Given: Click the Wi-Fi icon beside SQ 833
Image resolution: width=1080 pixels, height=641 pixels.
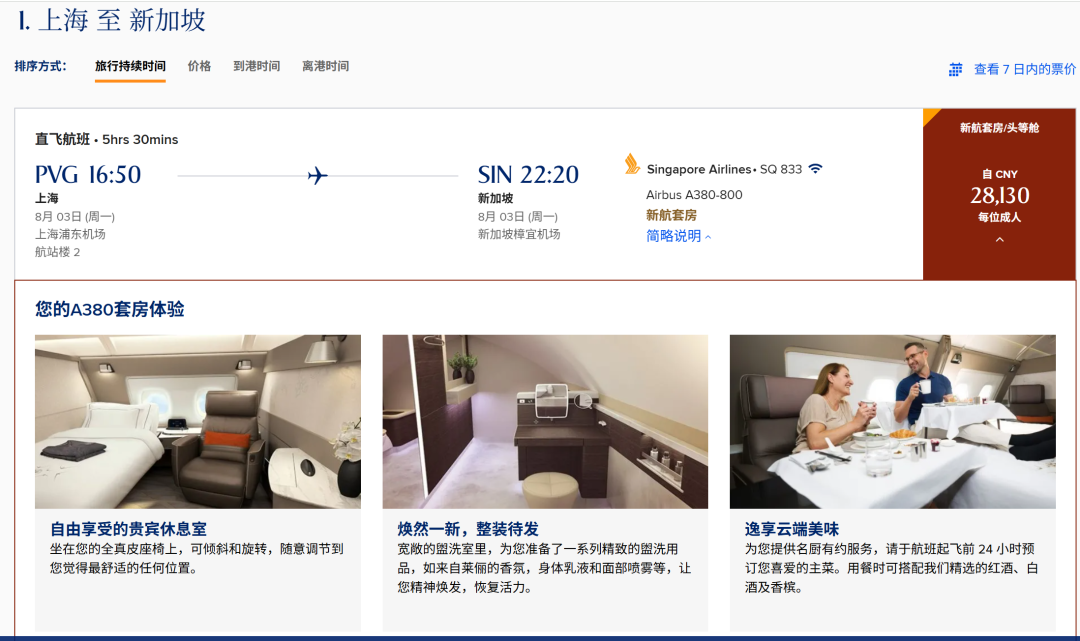Looking at the screenshot, I should pos(816,169).
